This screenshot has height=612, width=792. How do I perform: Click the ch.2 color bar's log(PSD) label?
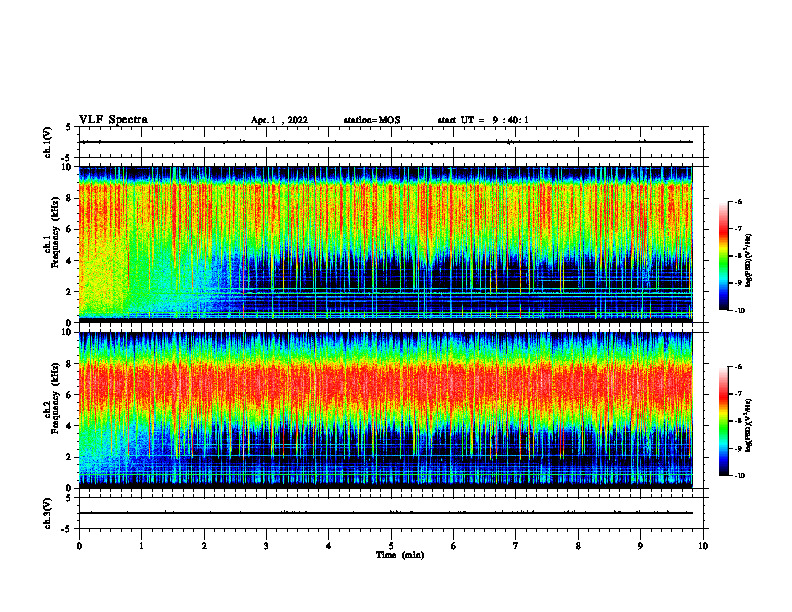pyautogui.click(x=749, y=425)
